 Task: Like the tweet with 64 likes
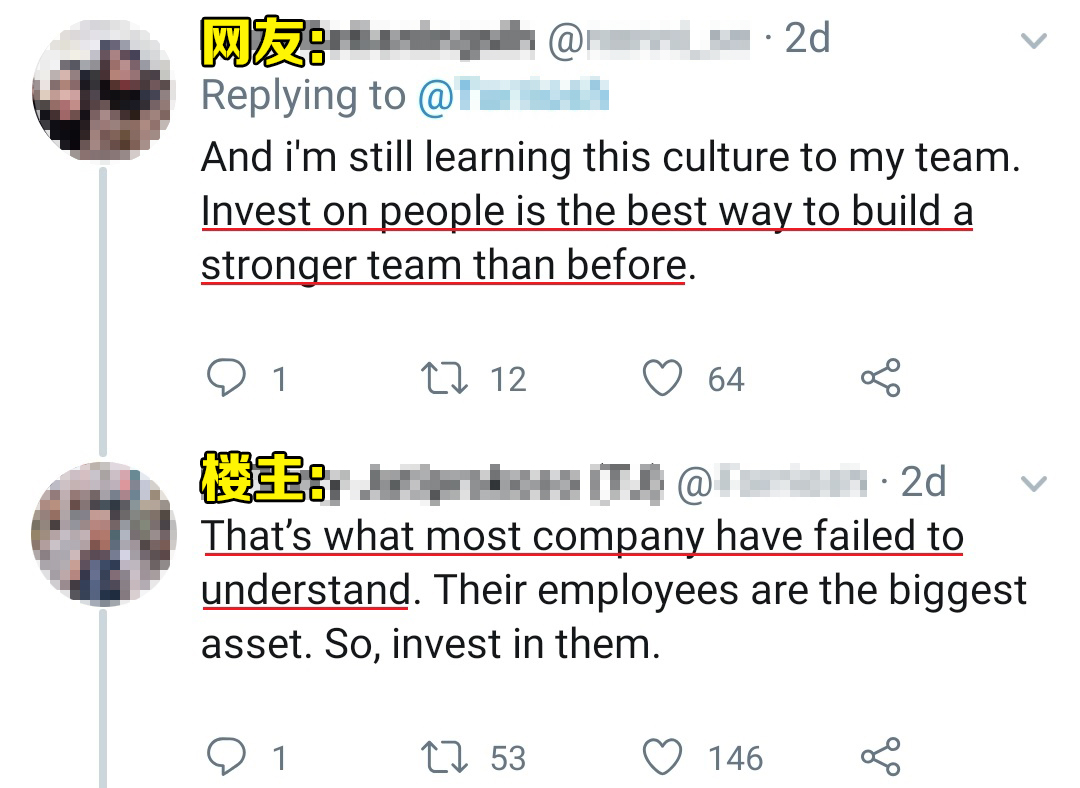tap(661, 379)
